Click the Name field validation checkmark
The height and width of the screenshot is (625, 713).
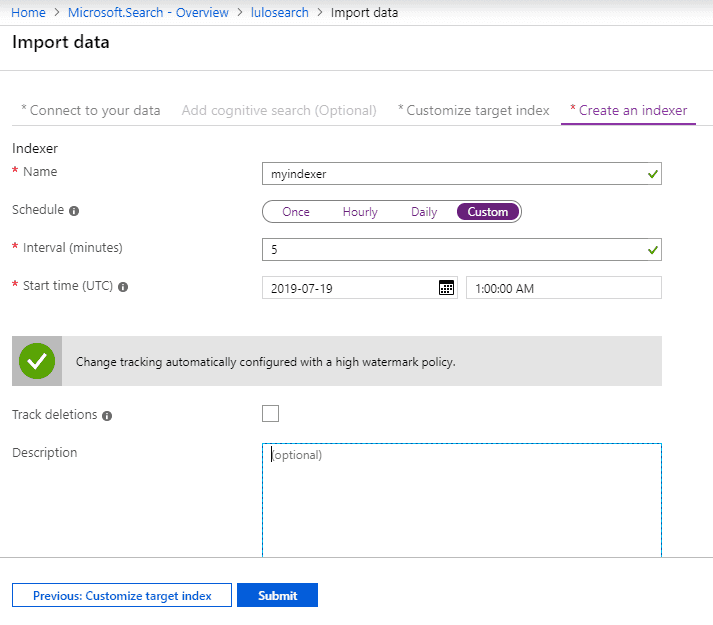[653, 174]
